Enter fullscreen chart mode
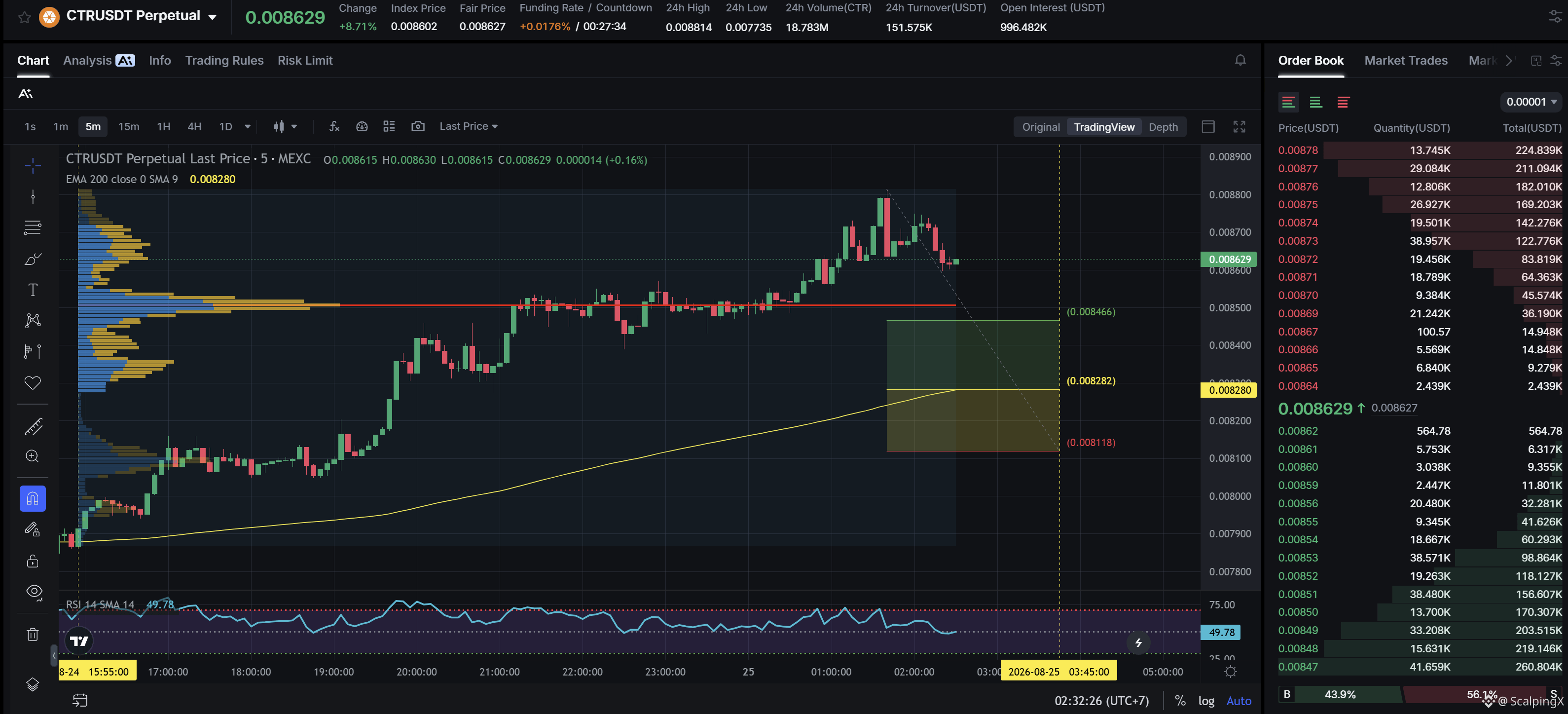The image size is (1568, 714). coord(1240,127)
